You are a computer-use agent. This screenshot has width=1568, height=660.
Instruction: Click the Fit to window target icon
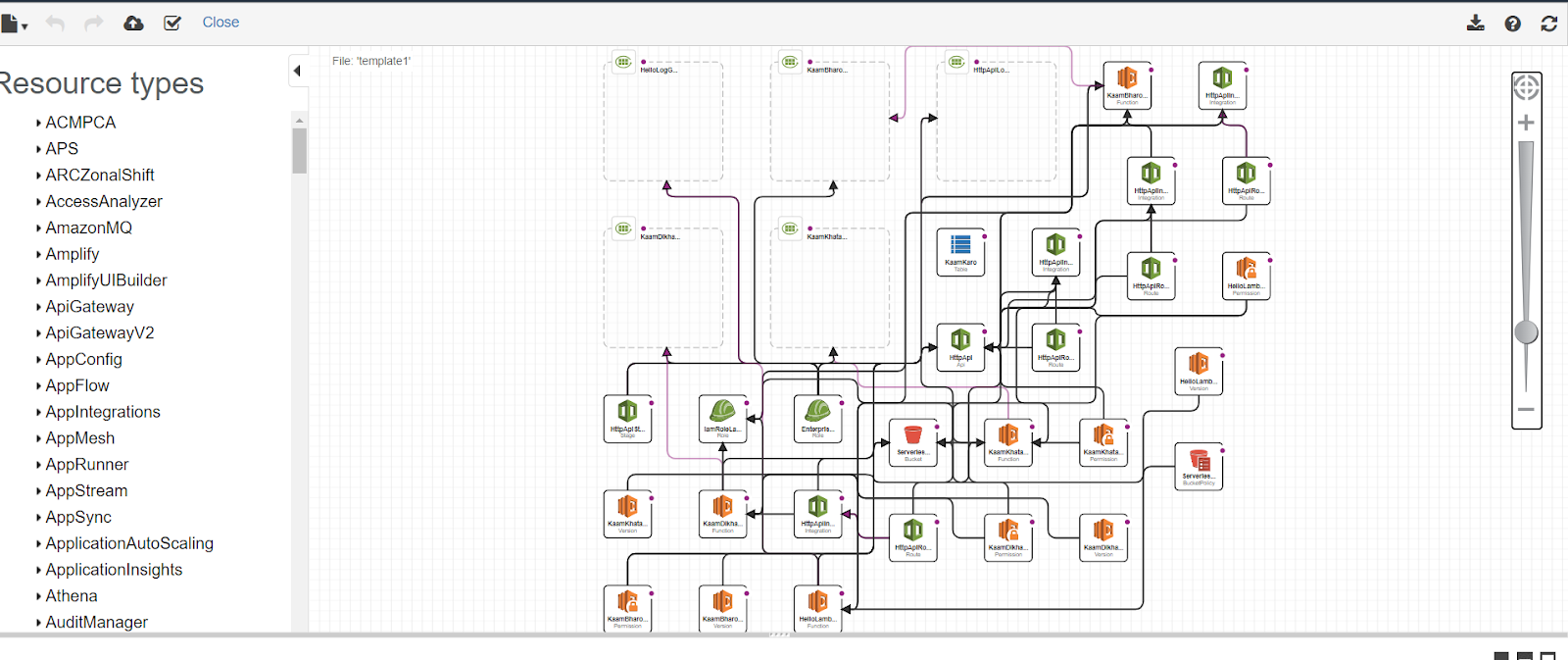(1526, 88)
